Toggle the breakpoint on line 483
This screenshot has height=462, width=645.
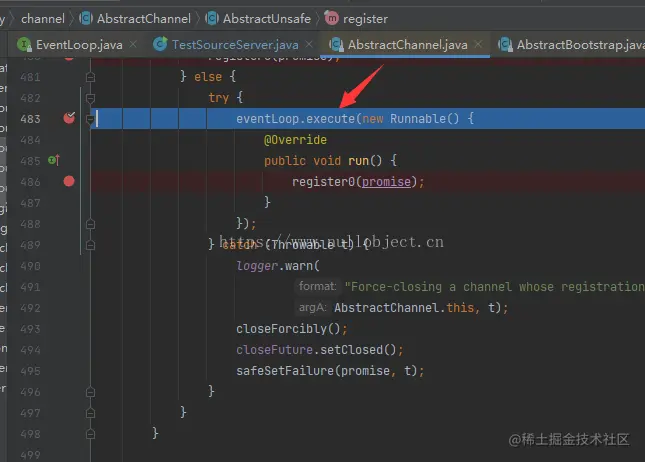(x=69, y=118)
